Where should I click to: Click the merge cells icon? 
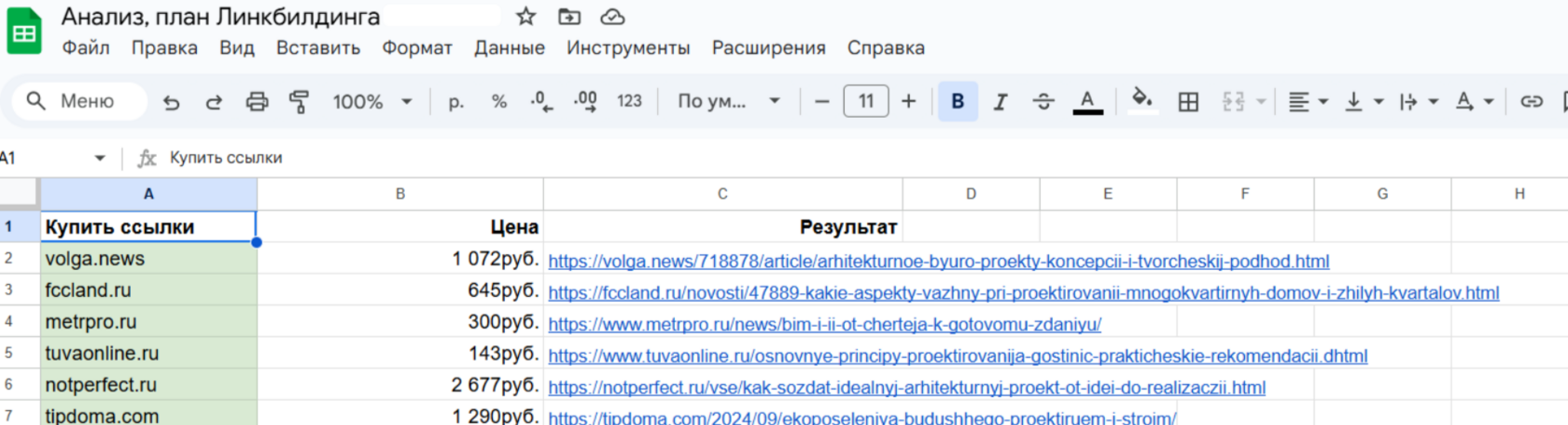(x=1233, y=102)
